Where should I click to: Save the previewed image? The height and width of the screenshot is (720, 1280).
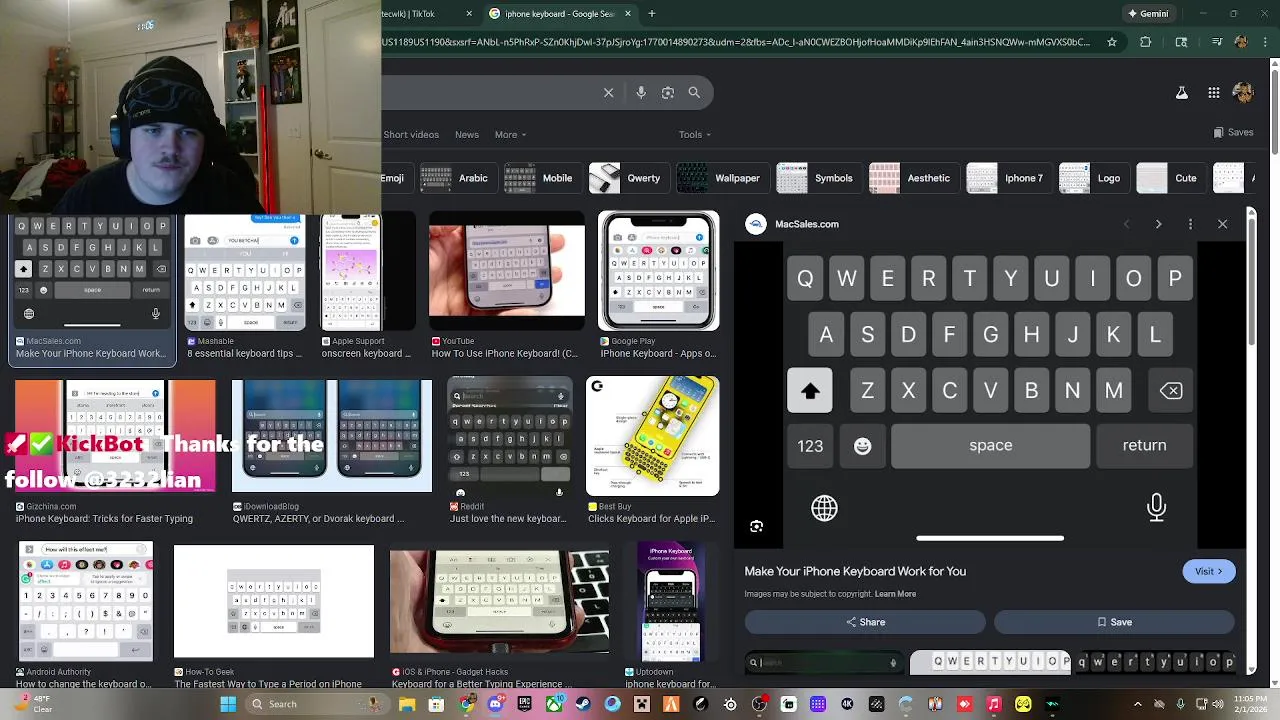(1114, 622)
